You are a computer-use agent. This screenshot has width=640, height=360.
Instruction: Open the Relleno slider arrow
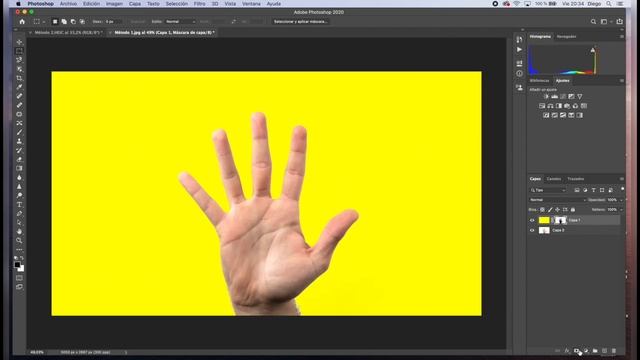click(x=622, y=210)
